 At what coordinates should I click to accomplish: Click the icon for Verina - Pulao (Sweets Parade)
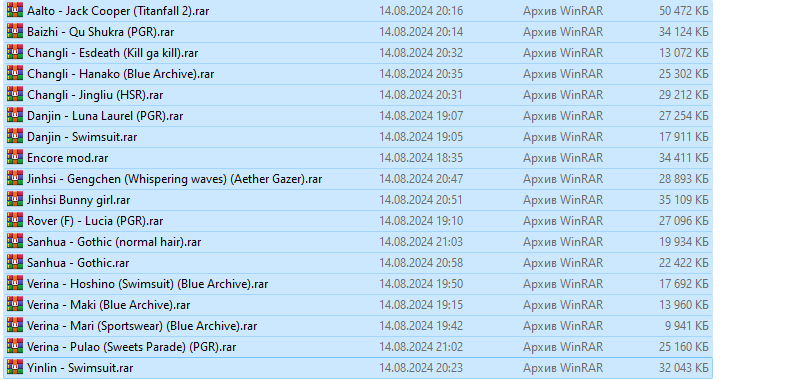point(15,346)
